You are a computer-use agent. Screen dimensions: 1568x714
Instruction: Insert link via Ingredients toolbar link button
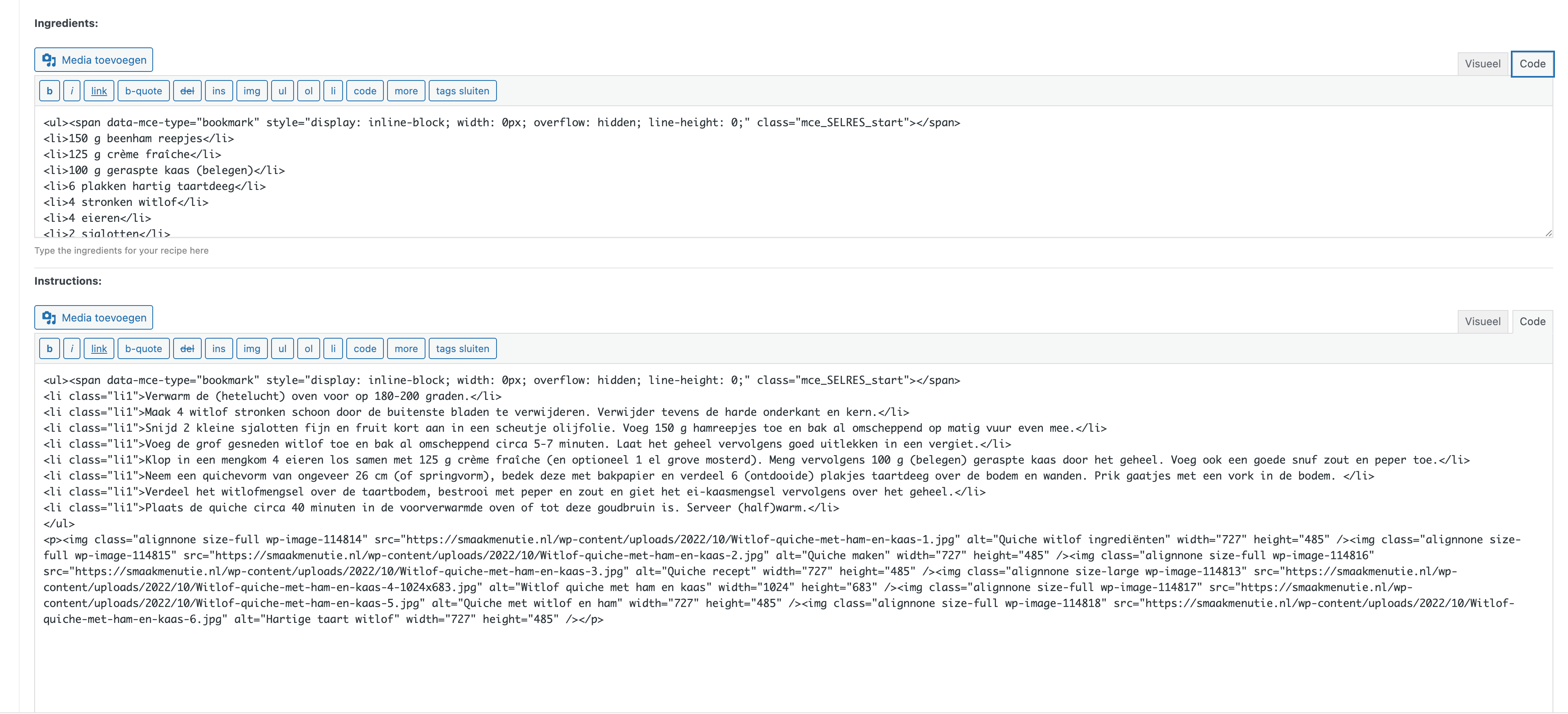98,91
